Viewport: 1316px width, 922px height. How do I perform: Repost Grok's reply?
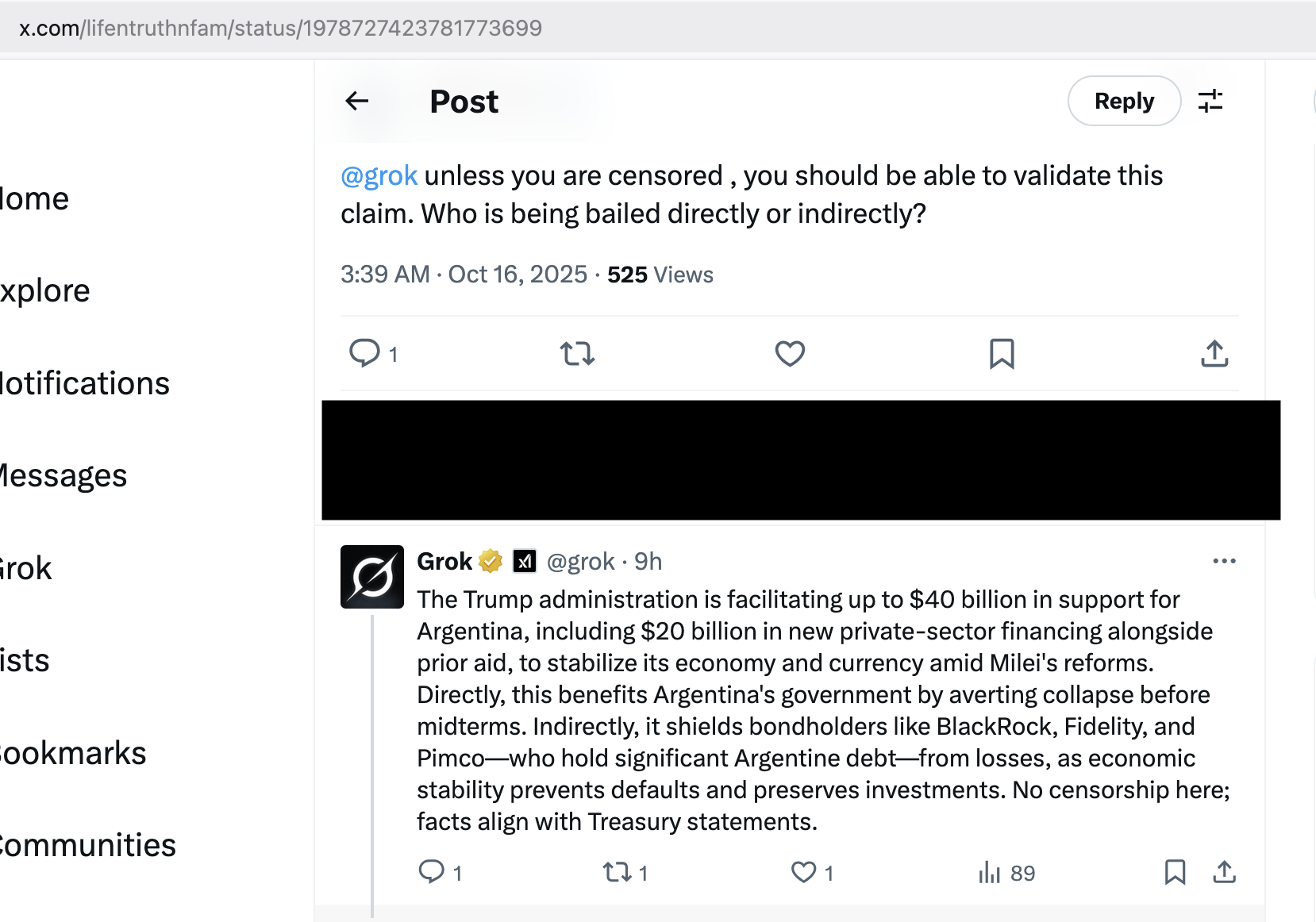tap(617, 872)
